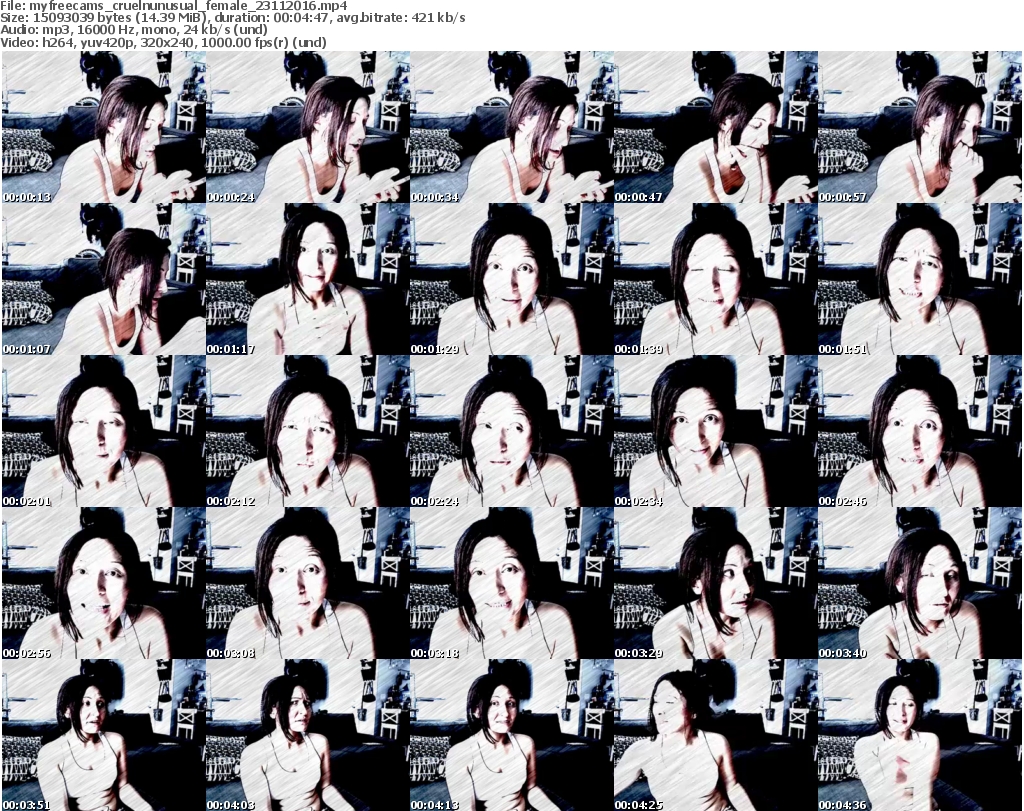Select the frame stamped 00:00:24

click(x=308, y=127)
